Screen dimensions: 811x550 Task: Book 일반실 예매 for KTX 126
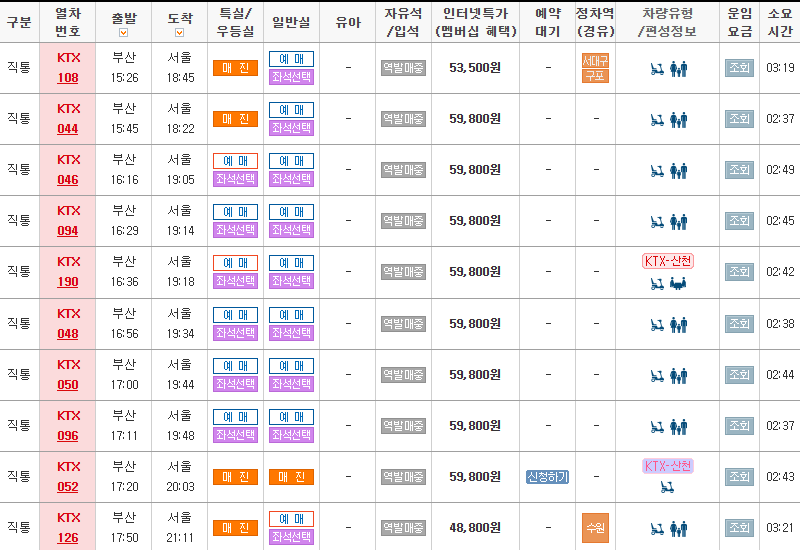(291, 519)
